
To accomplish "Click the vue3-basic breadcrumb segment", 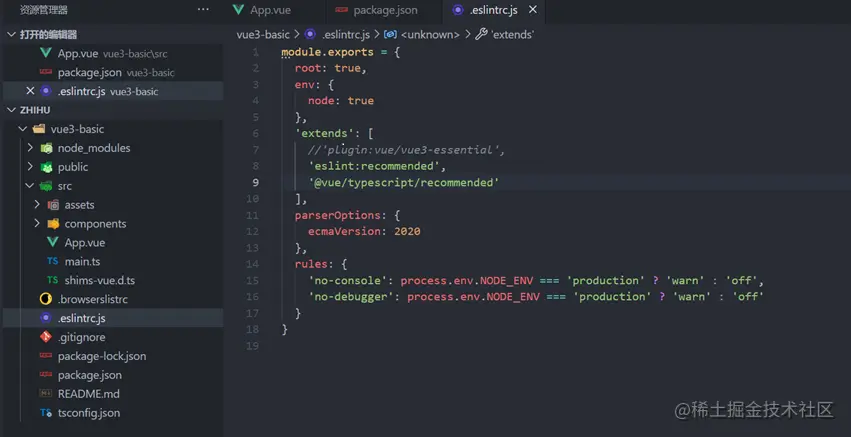I will [263, 34].
